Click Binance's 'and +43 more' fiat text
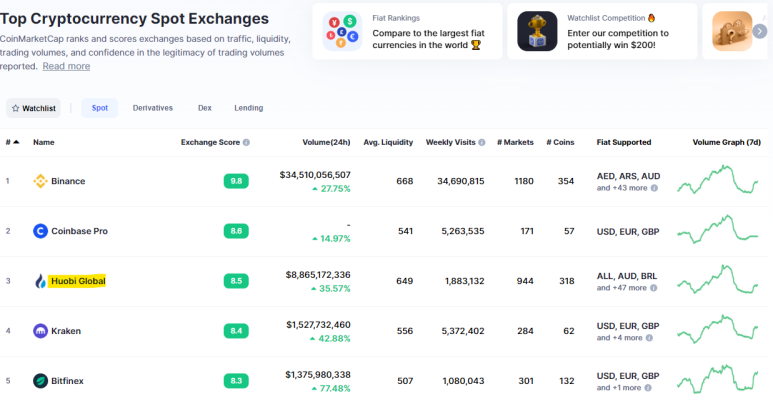Image resolution: width=773 pixels, height=404 pixels. (x=622, y=188)
